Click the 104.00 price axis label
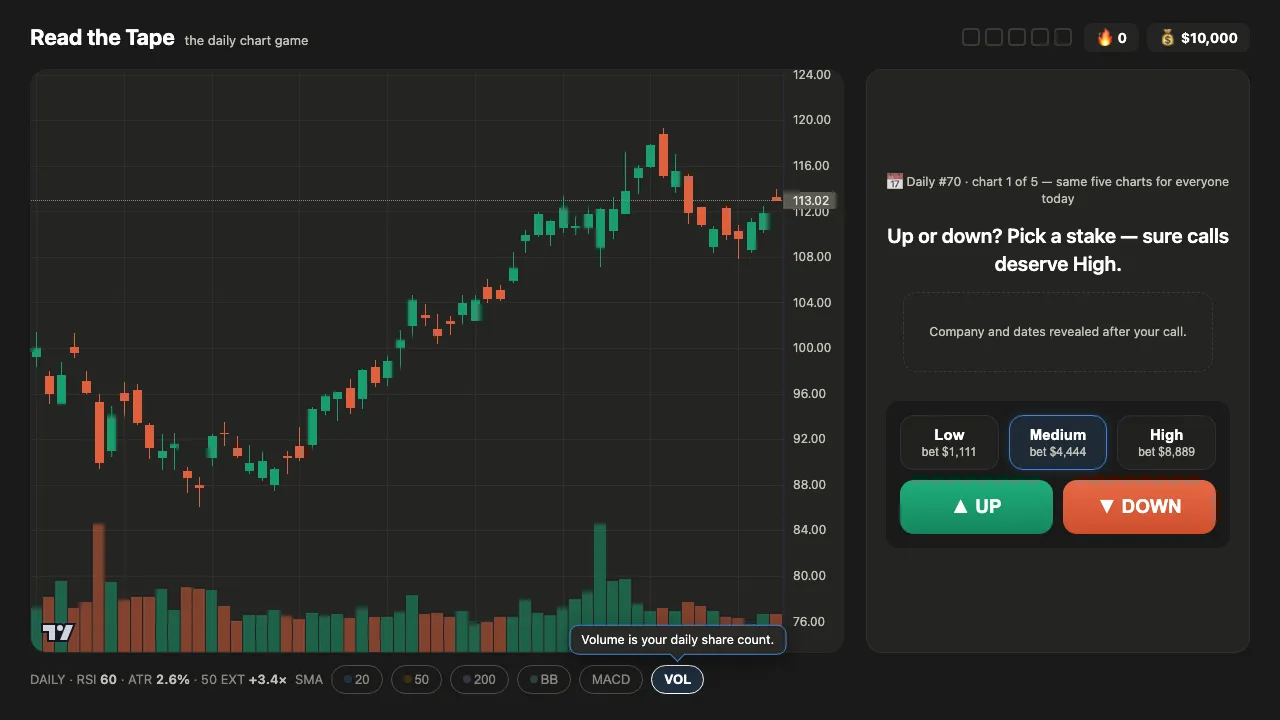This screenshot has height=720, width=1280. (x=811, y=303)
